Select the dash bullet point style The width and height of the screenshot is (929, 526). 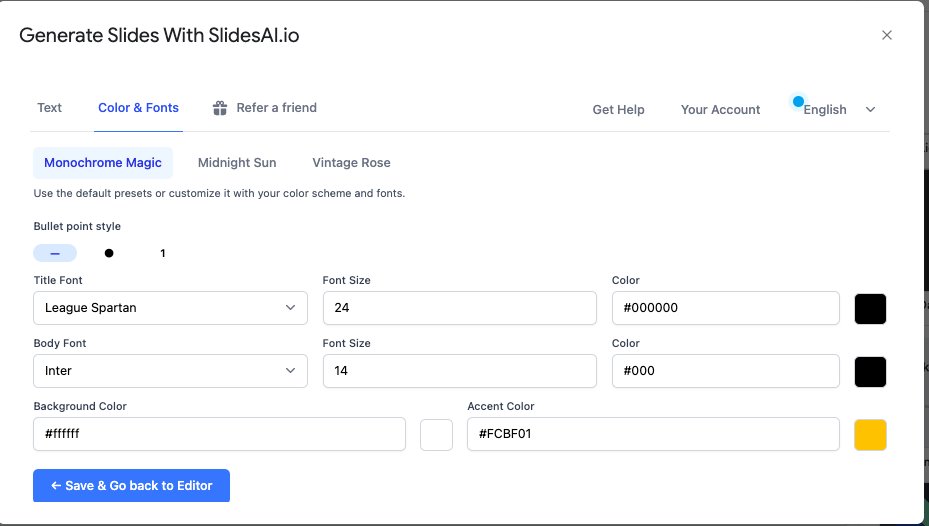tap(55, 253)
